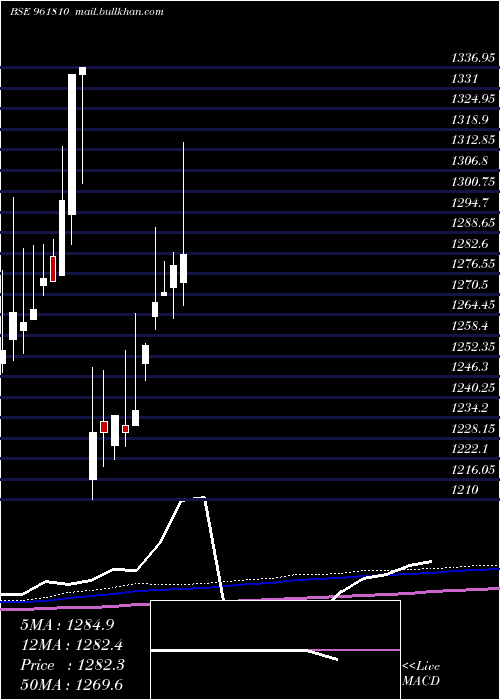
Task: Click the tall white candle reaching 1331
Action: click(72, 144)
